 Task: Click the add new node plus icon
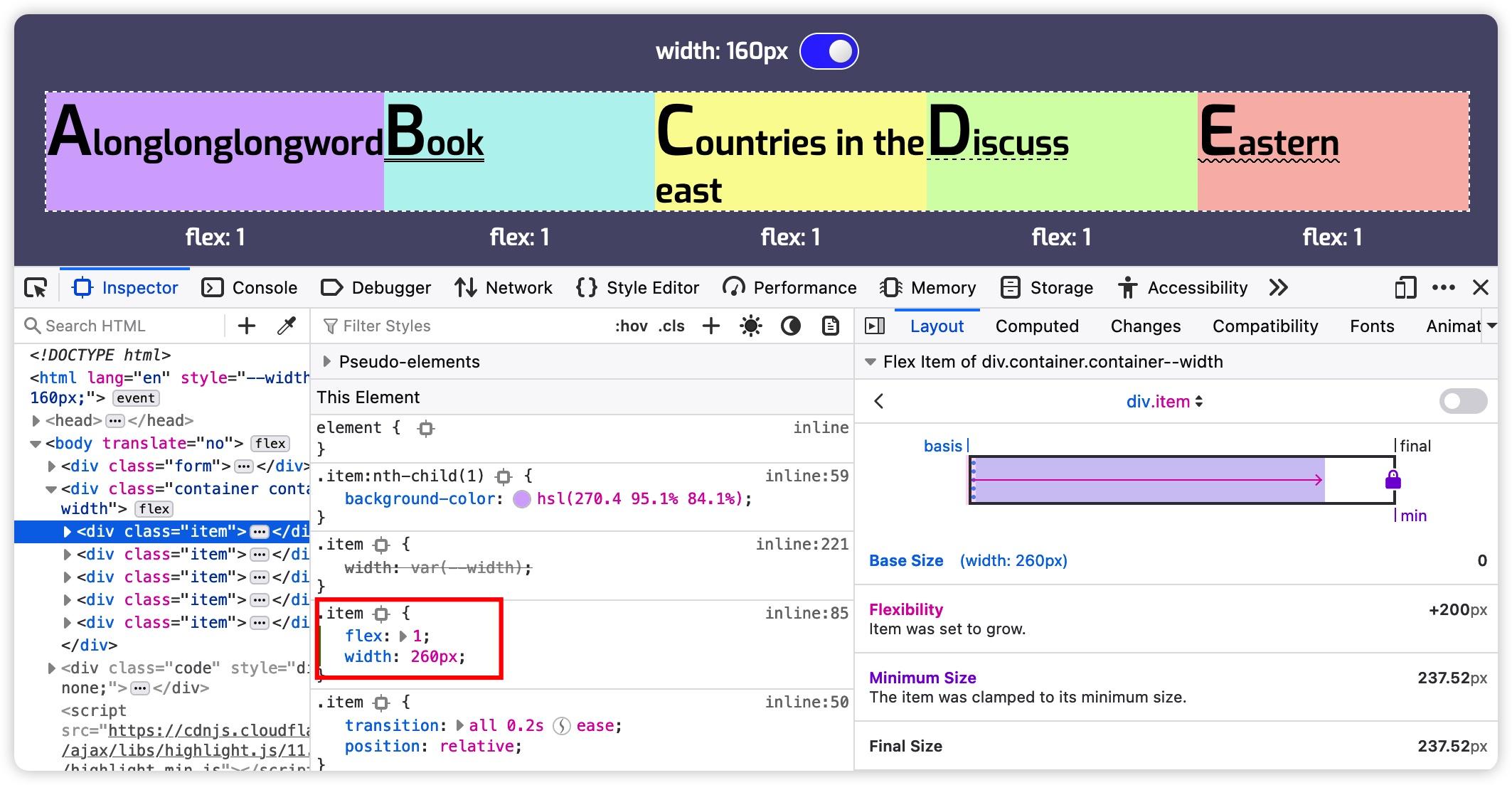(247, 326)
